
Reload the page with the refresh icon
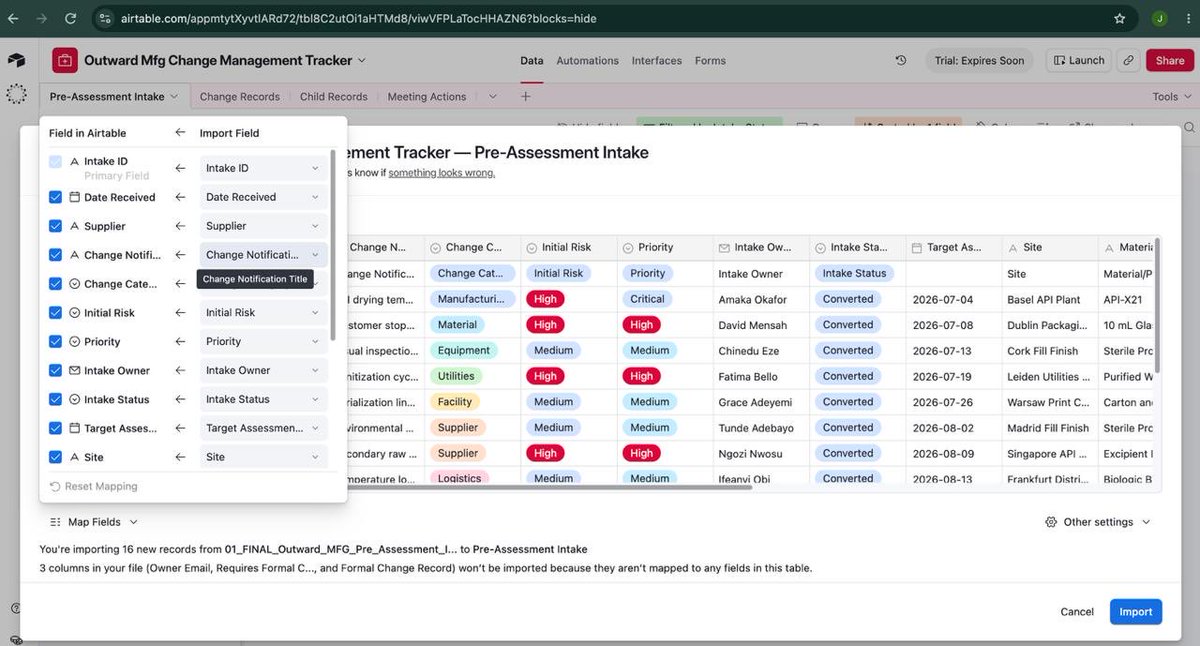point(70,18)
